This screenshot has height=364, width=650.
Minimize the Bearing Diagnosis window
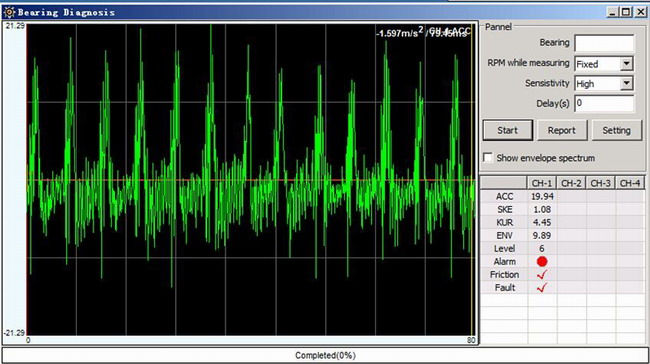tap(613, 12)
